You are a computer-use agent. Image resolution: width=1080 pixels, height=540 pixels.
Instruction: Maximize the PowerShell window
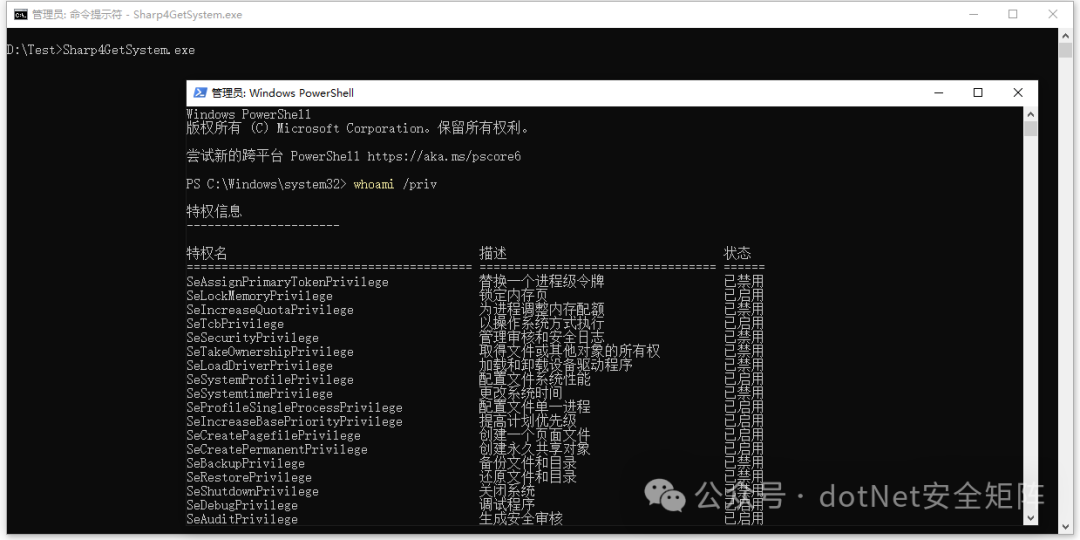[x=977, y=93]
